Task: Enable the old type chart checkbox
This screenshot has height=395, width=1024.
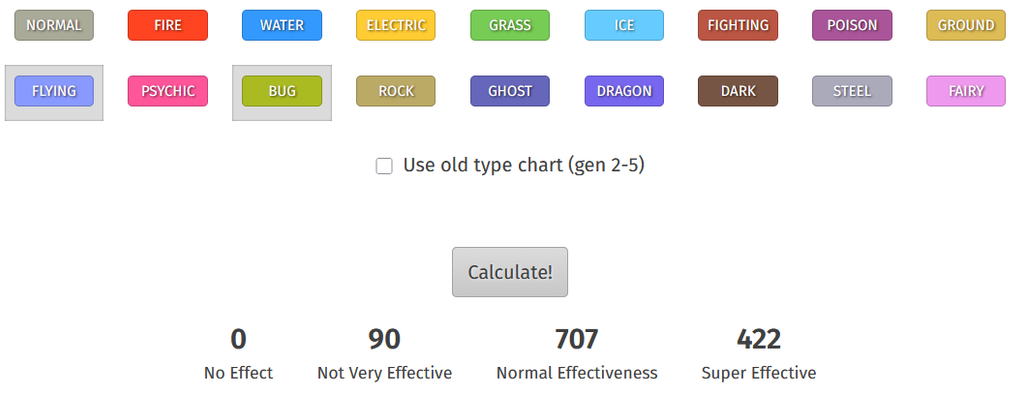Action: pyautogui.click(x=384, y=166)
